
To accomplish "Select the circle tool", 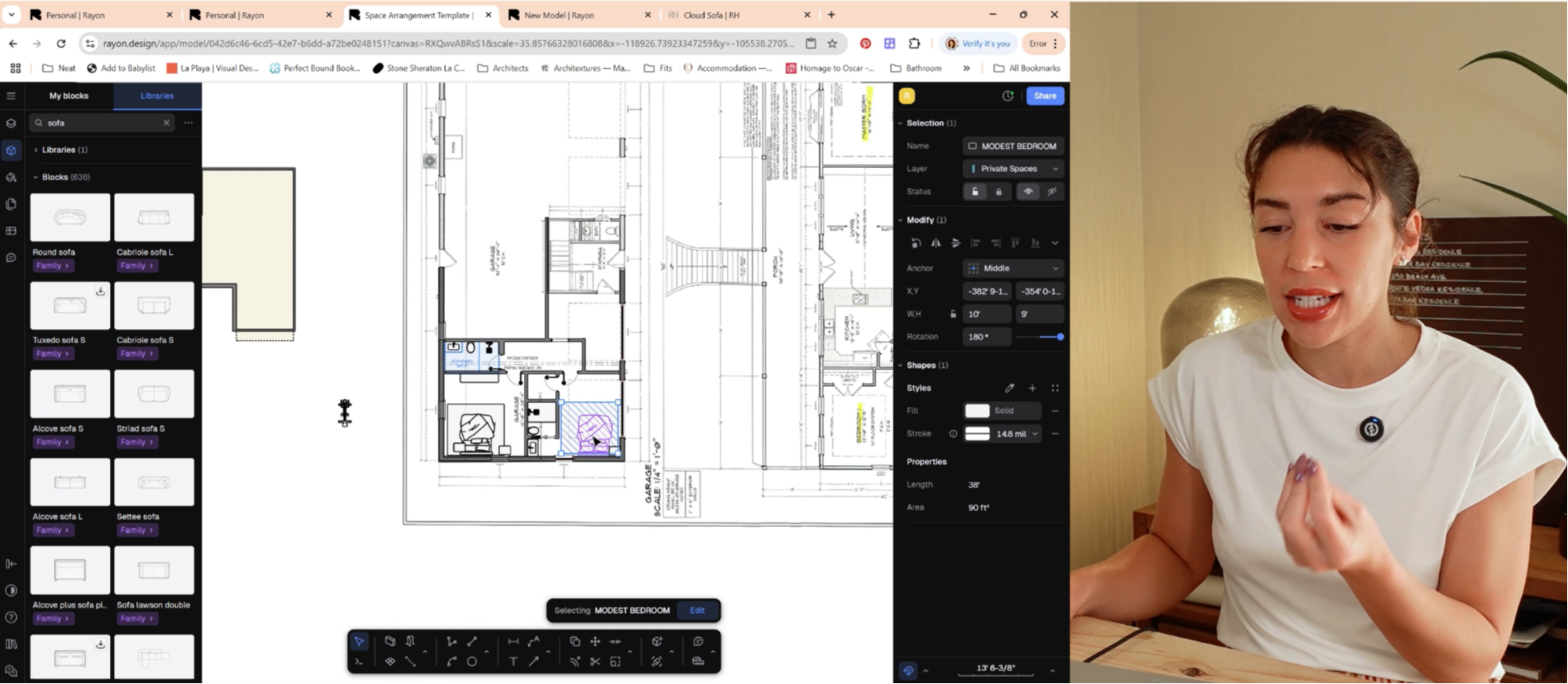I will (472, 662).
